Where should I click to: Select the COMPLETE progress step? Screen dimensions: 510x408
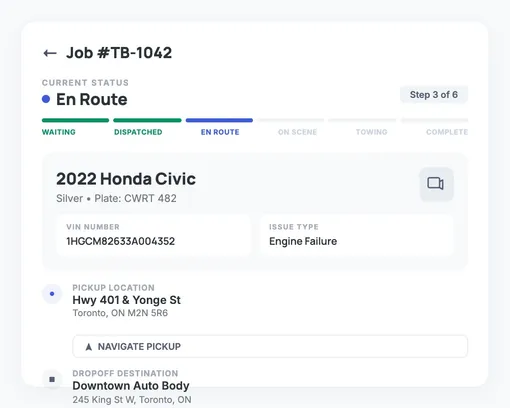pos(447,132)
